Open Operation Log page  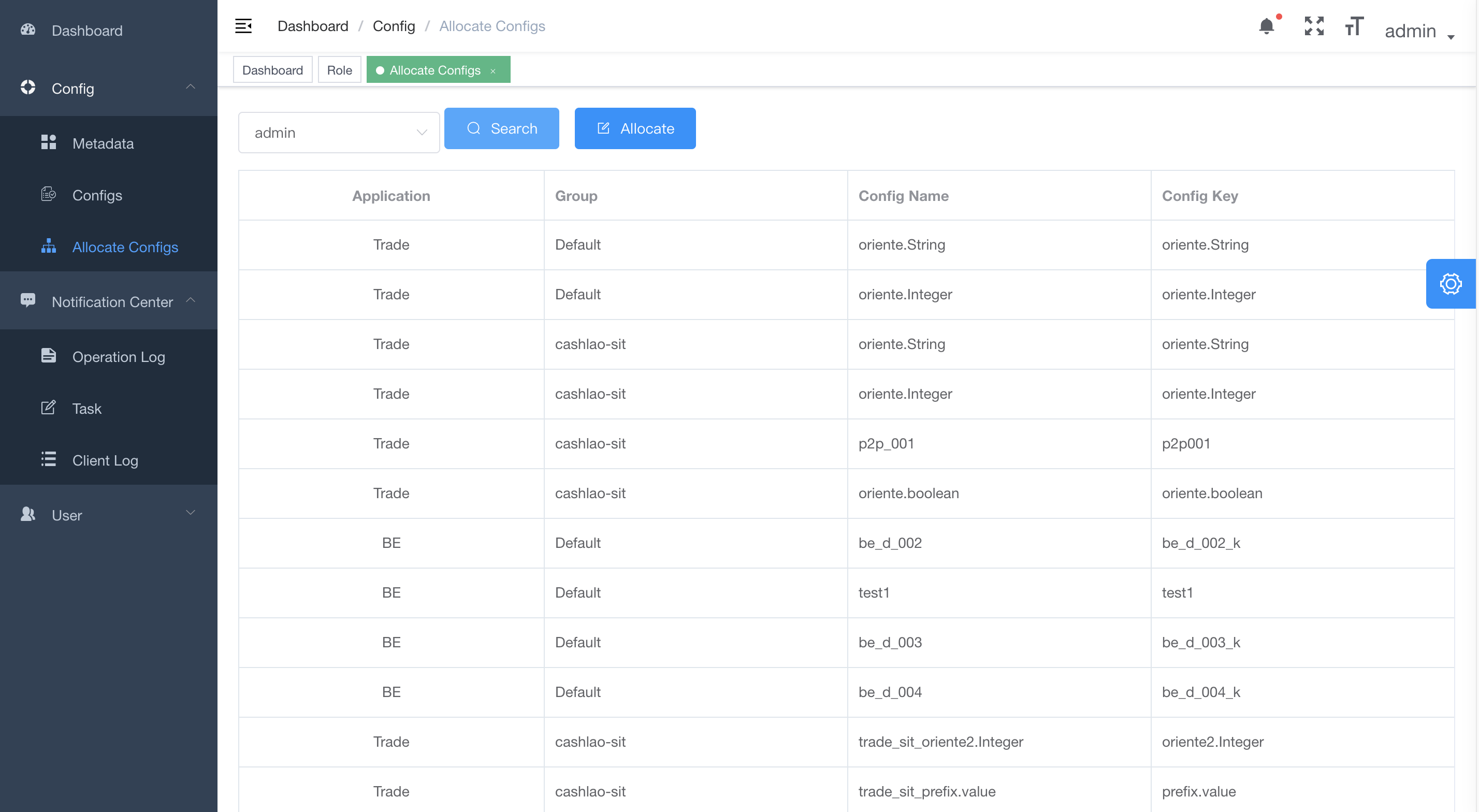tap(118, 357)
